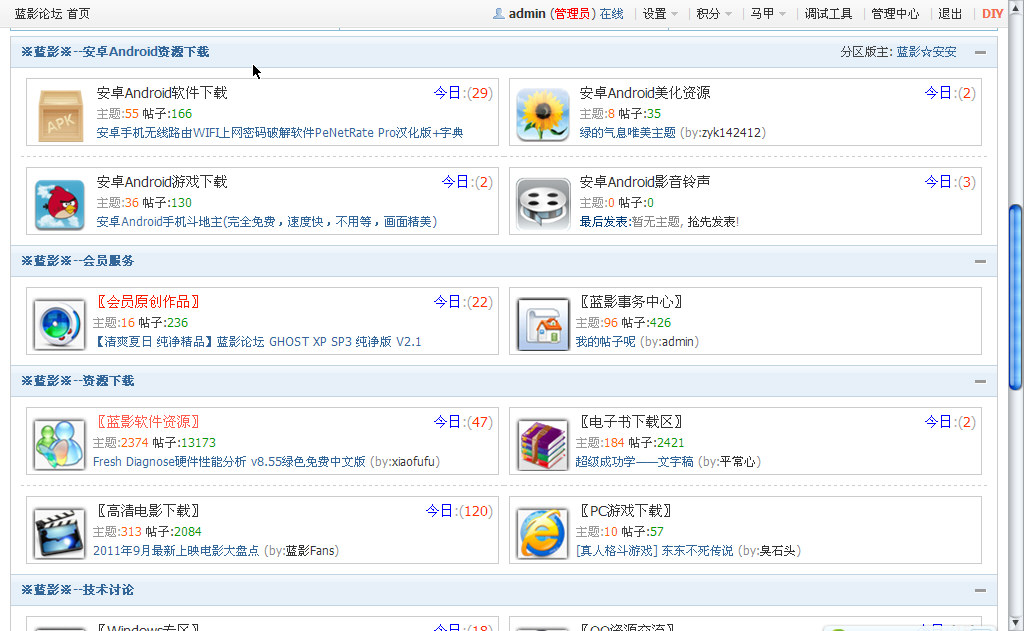1024x631 pixels.
Task: Open moderator 蓝影☆安安 profile
Action: (x=926, y=52)
